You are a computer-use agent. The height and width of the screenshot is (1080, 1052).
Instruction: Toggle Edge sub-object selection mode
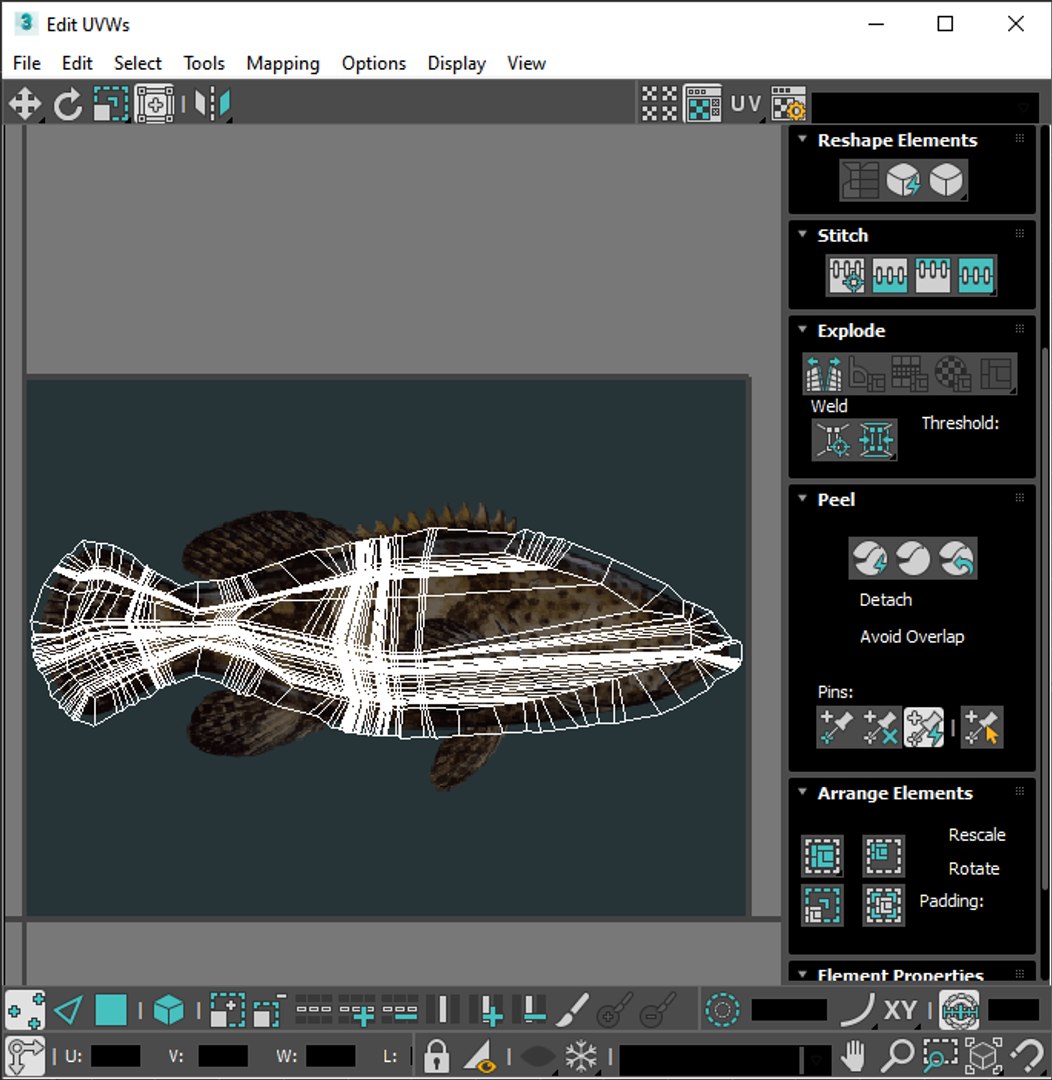[68, 1010]
